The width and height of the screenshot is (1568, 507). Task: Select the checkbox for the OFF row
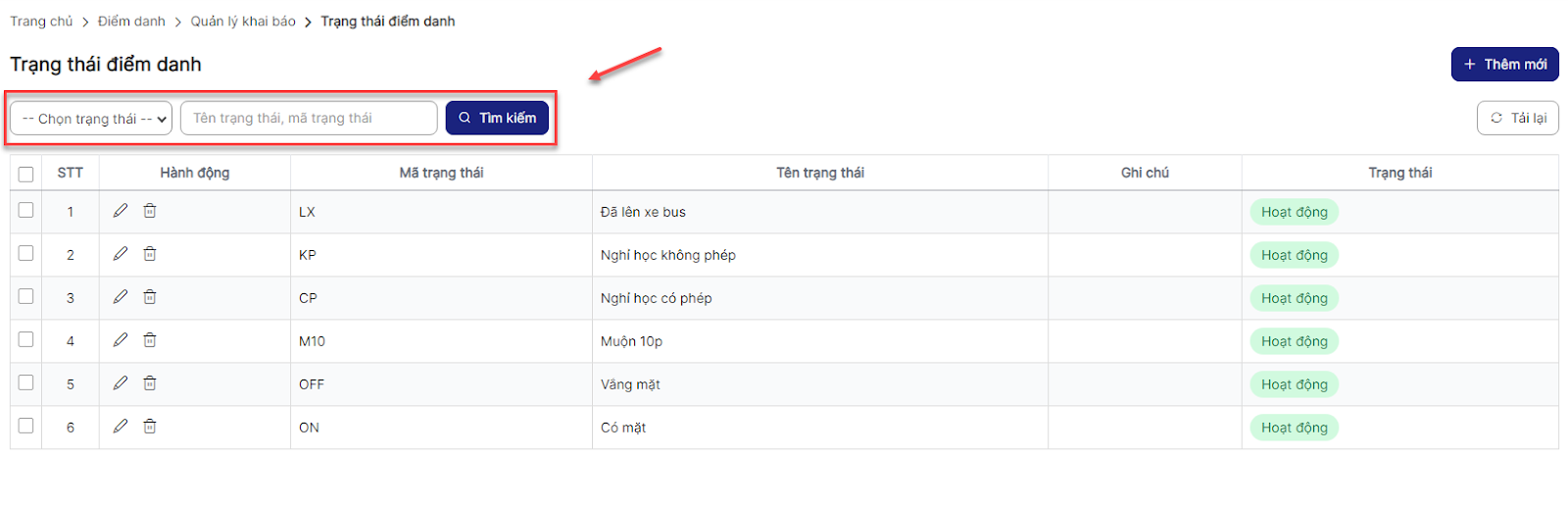(26, 382)
